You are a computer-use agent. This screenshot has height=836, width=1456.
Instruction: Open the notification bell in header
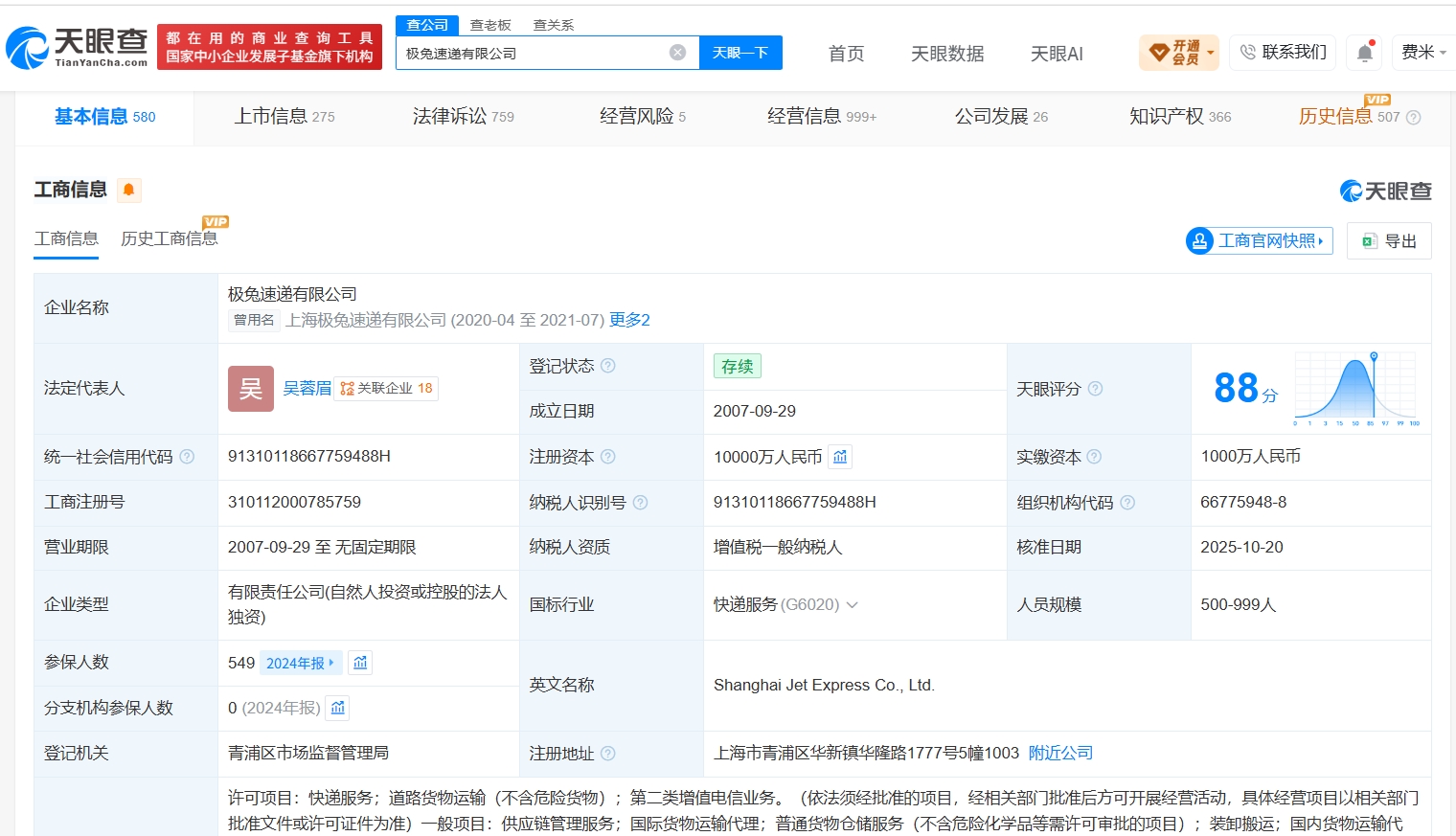point(1365,53)
